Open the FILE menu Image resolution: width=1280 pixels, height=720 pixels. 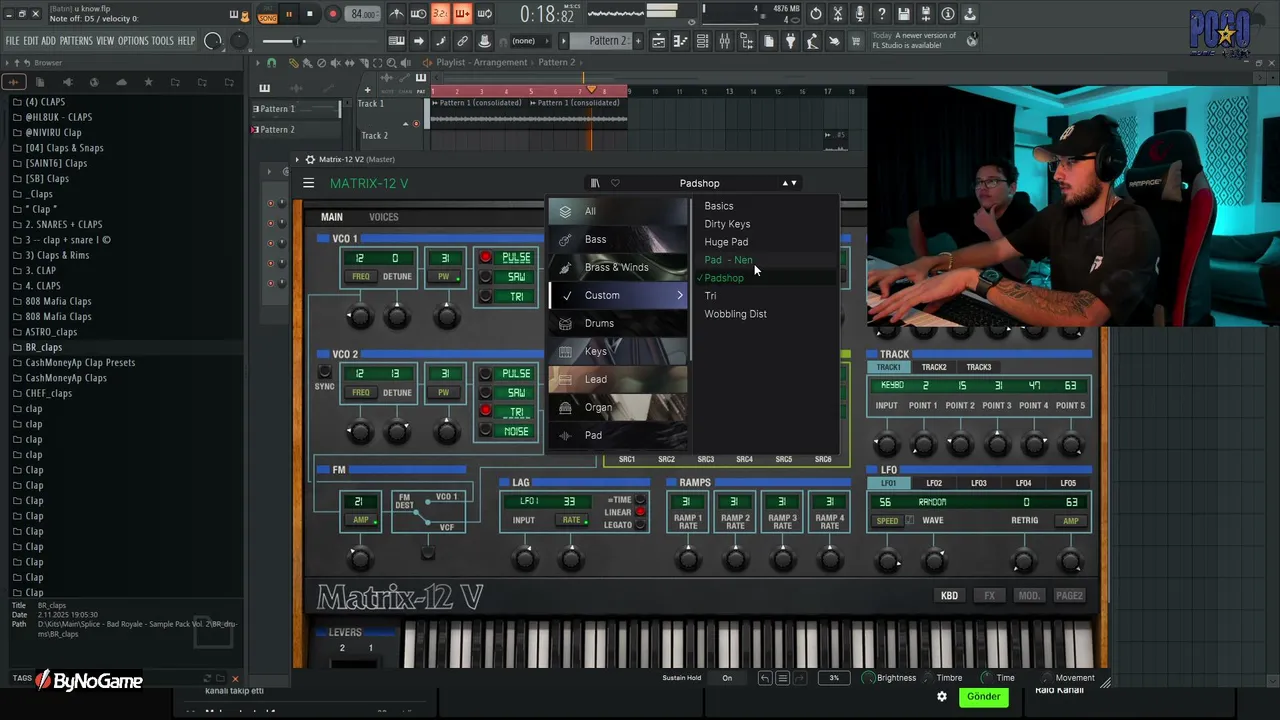(12, 41)
